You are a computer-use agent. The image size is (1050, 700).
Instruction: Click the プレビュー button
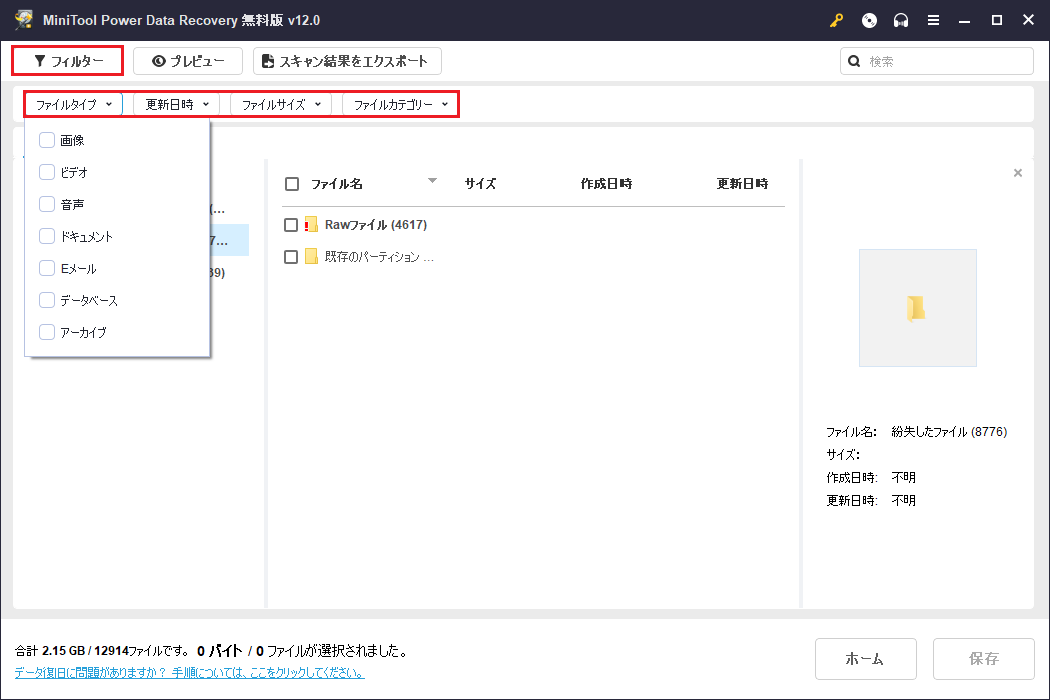pos(188,61)
